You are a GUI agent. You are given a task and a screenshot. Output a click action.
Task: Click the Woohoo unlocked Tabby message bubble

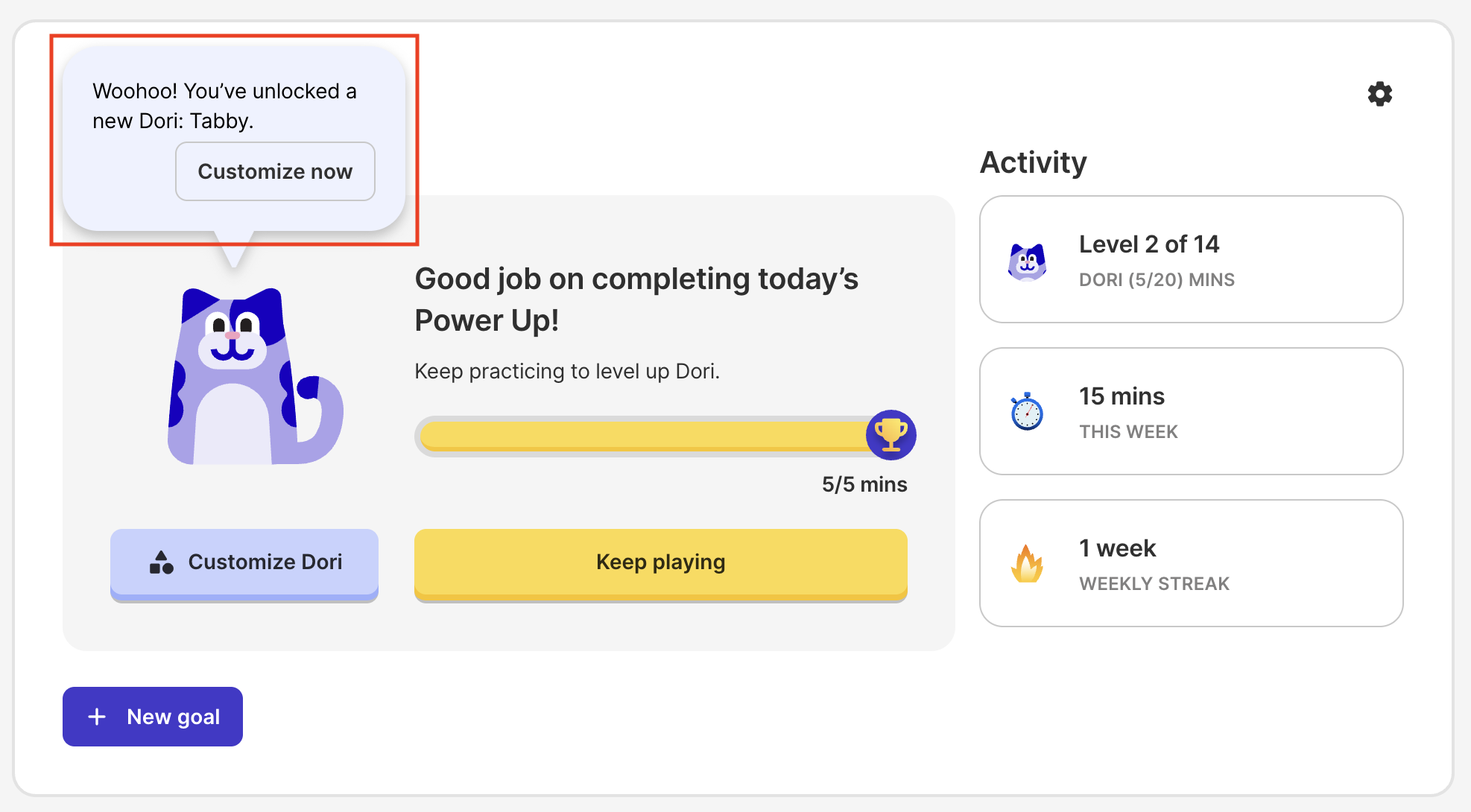(x=224, y=105)
